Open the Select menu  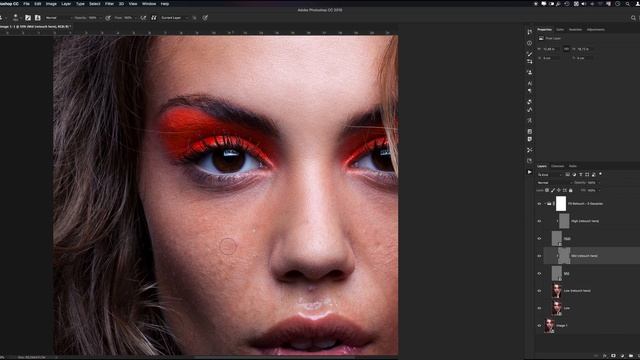(x=95, y=4)
